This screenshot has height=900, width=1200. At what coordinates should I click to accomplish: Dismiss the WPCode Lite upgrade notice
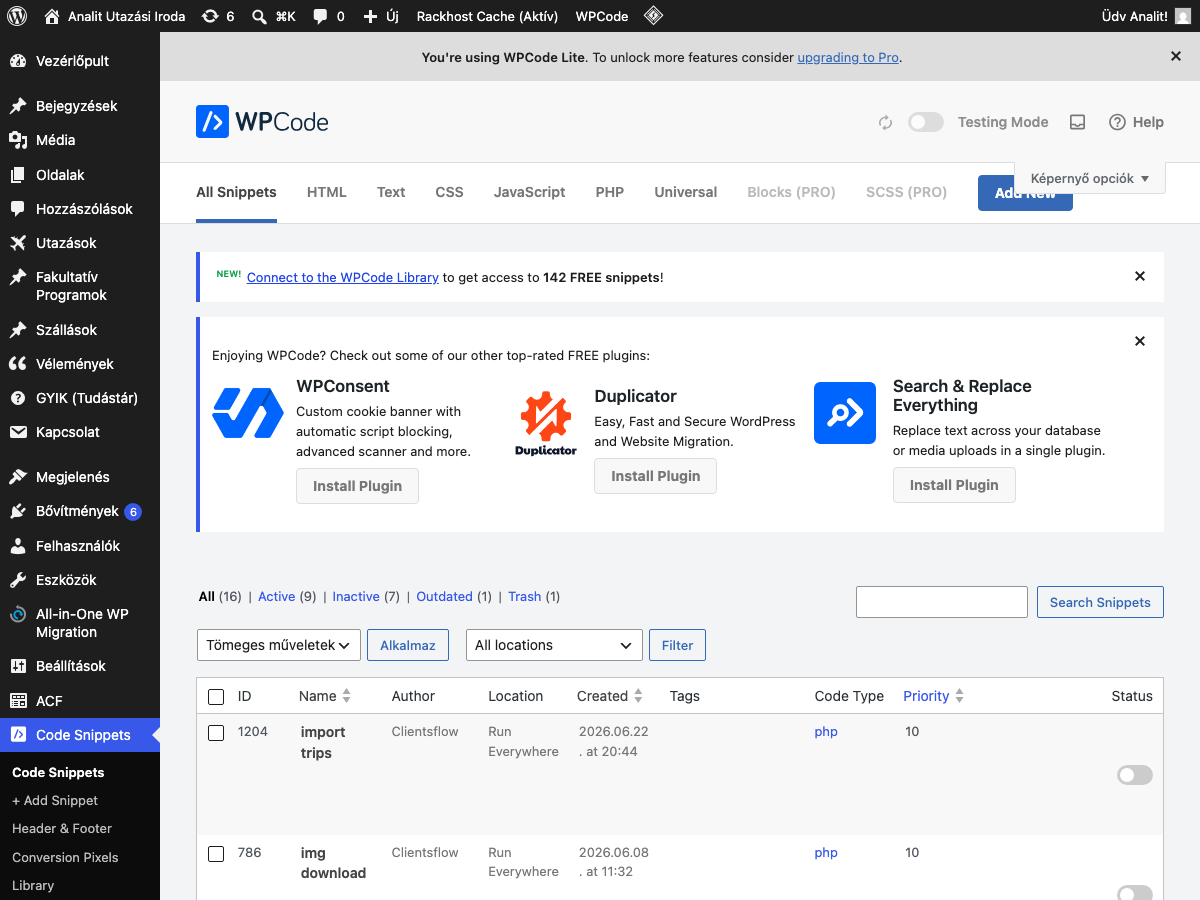pos(1176,57)
